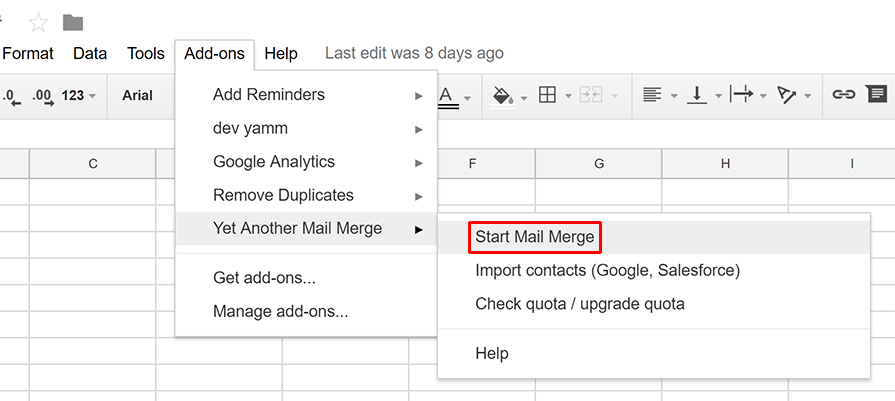Click the horizontal align icon
895x401 pixels.
[x=652, y=95]
